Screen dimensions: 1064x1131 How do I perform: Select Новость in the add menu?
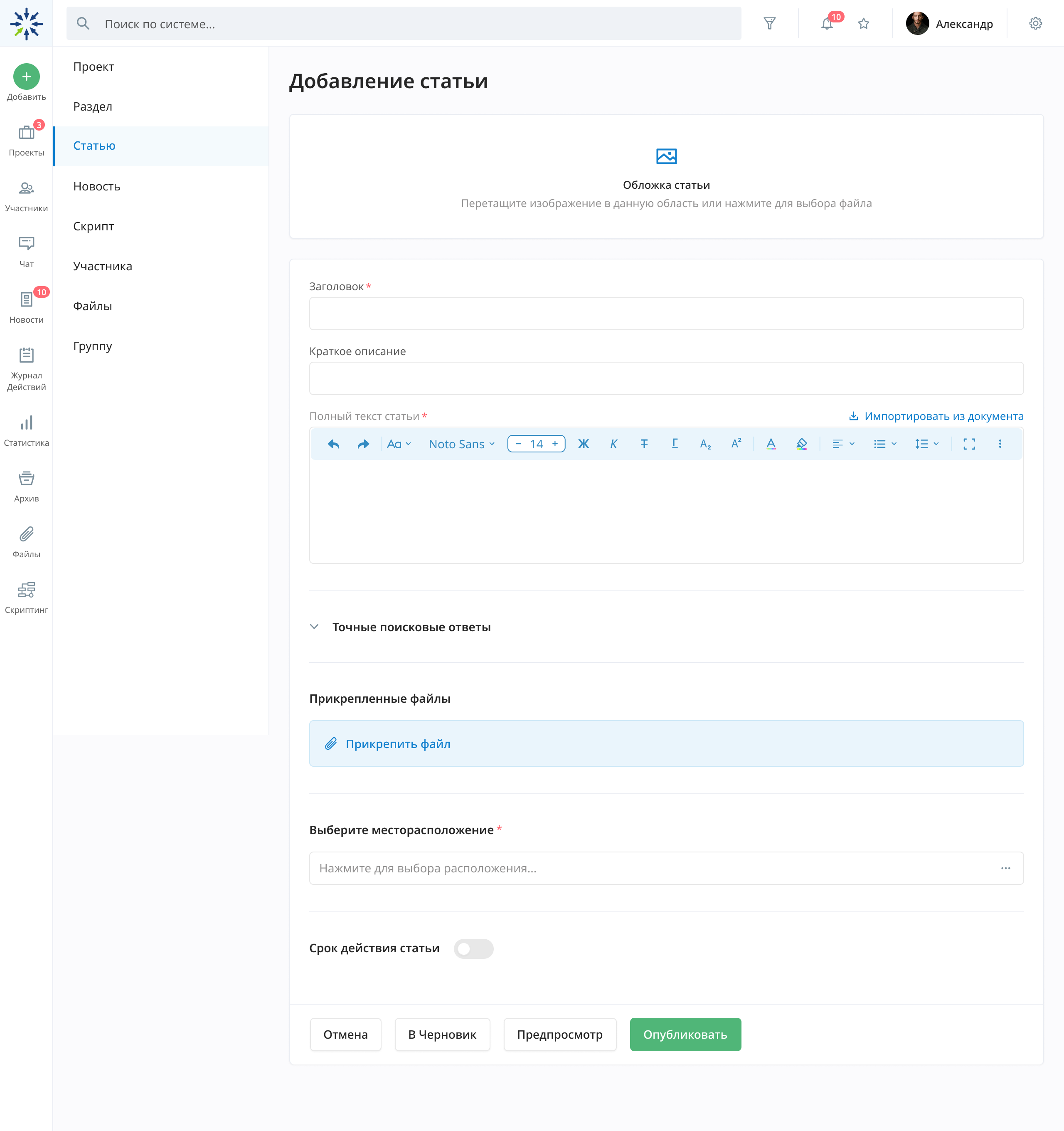tap(97, 187)
